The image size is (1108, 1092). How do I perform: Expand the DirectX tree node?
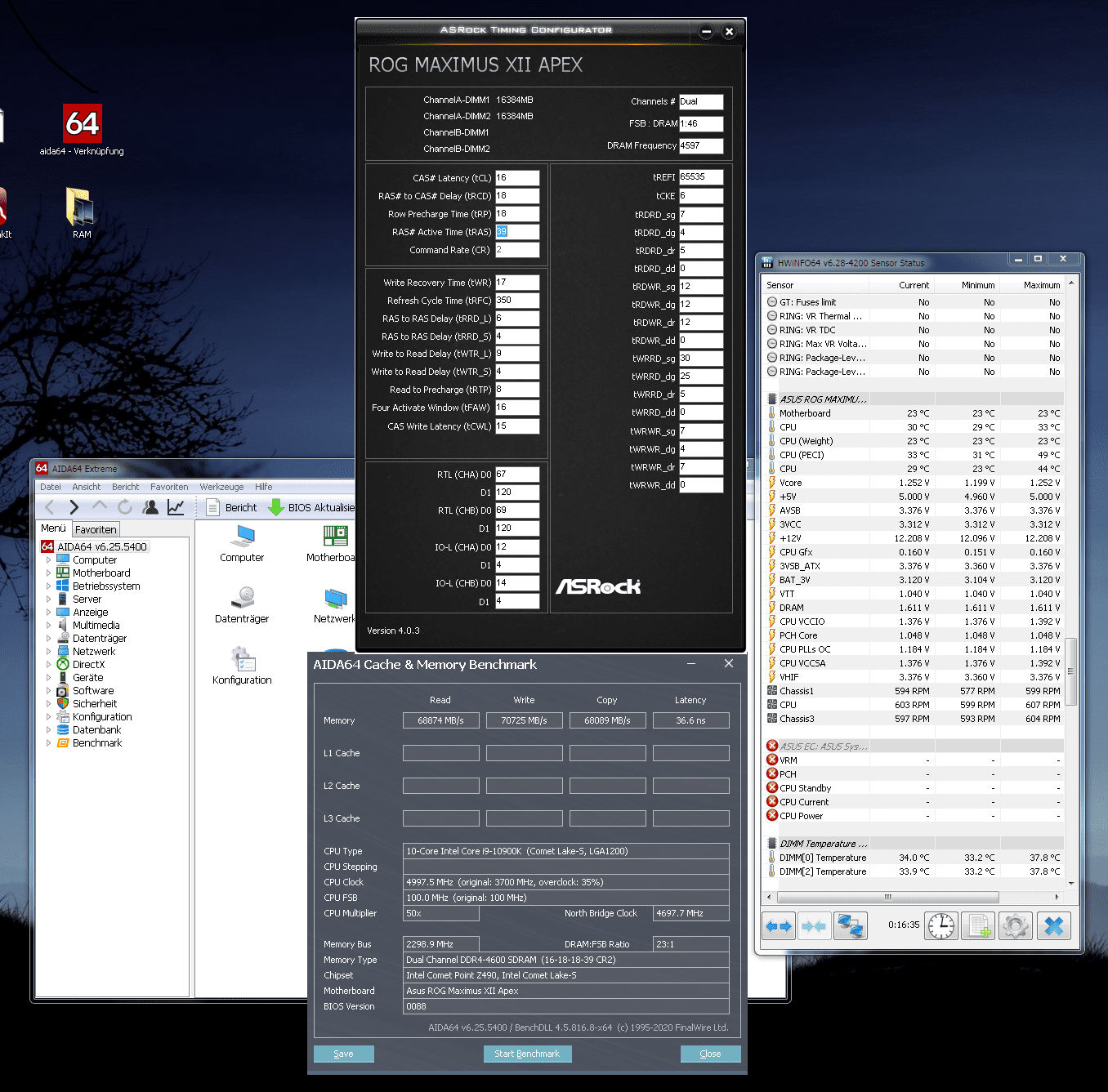click(48, 665)
